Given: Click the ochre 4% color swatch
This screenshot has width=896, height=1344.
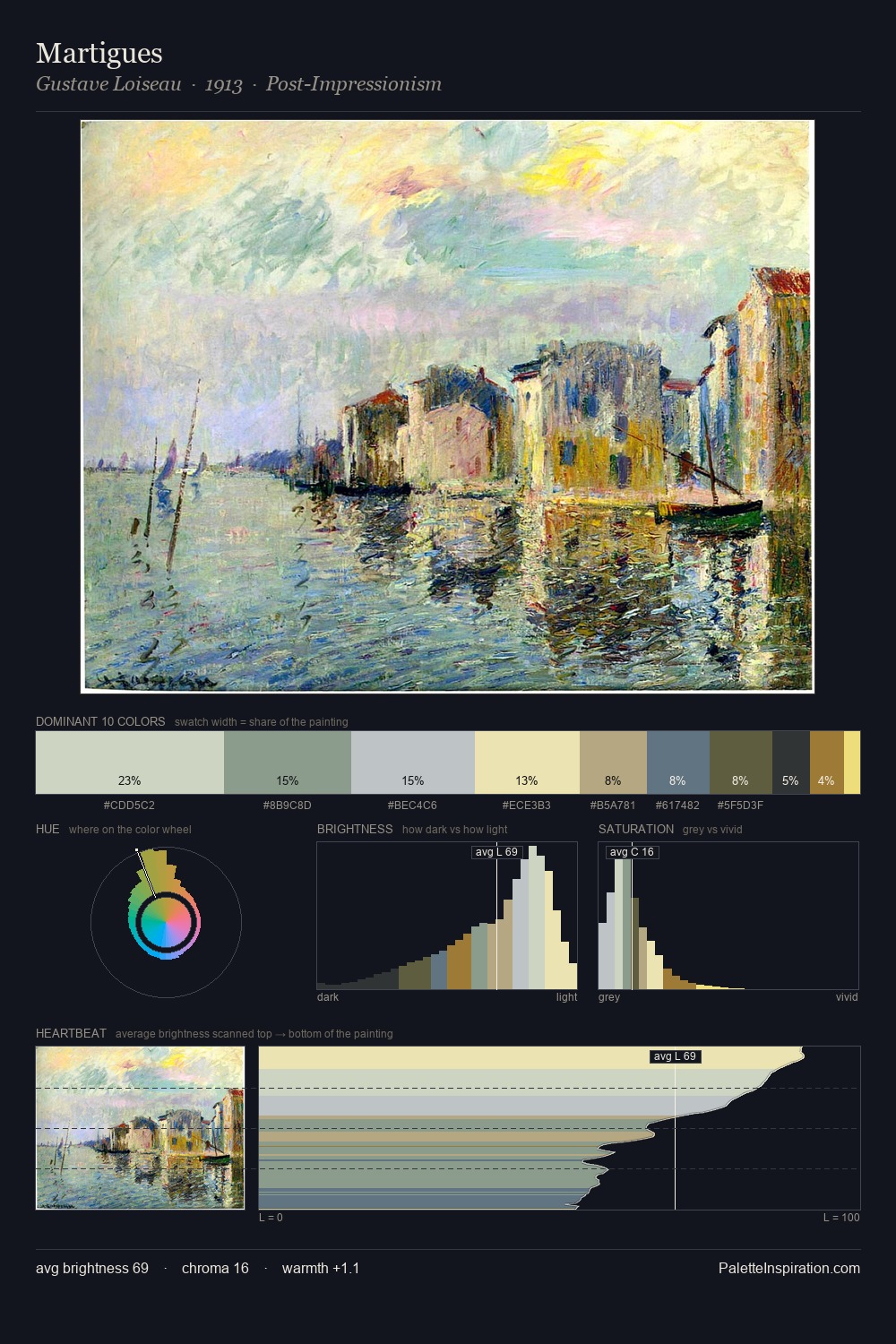Looking at the screenshot, I should pyautogui.click(x=827, y=762).
